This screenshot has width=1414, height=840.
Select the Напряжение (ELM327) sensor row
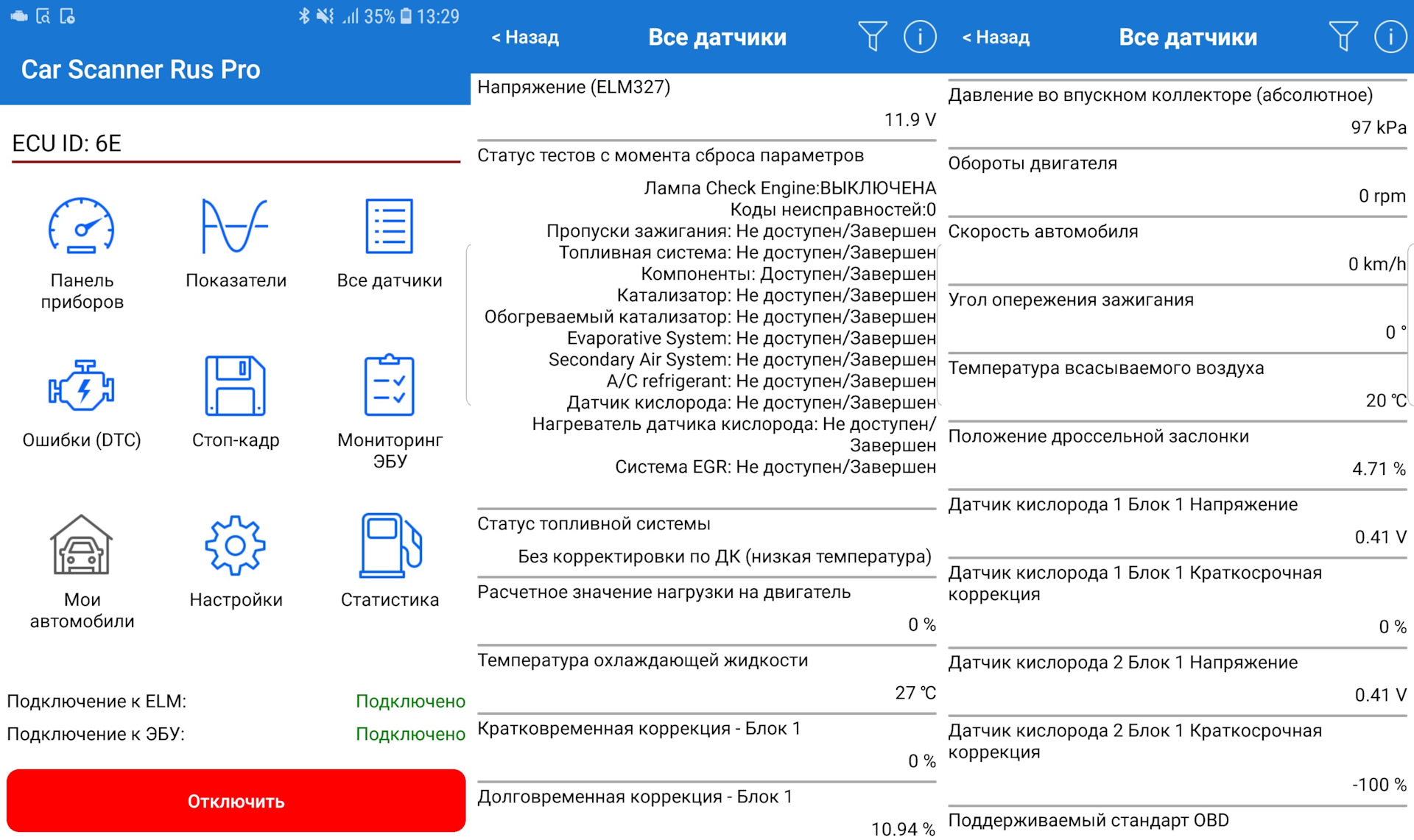[706, 104]
